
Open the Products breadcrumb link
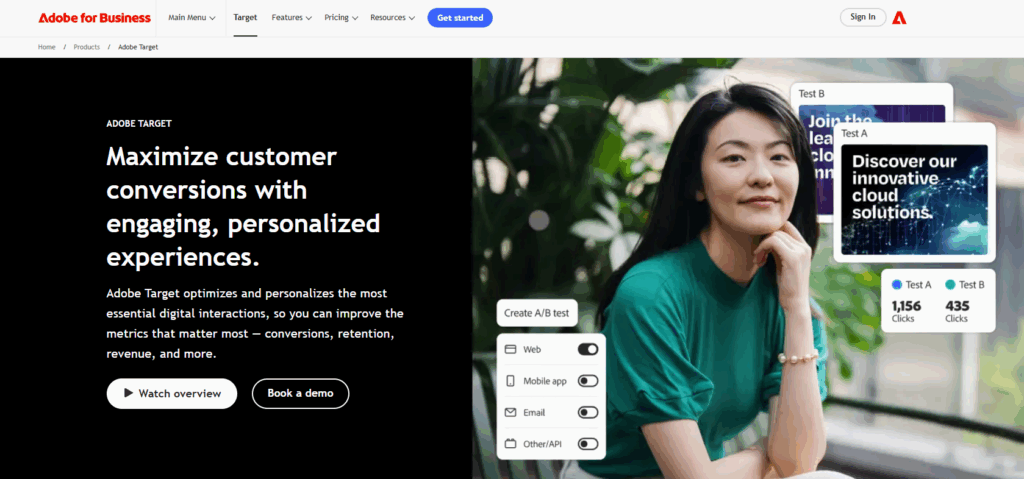87,47
